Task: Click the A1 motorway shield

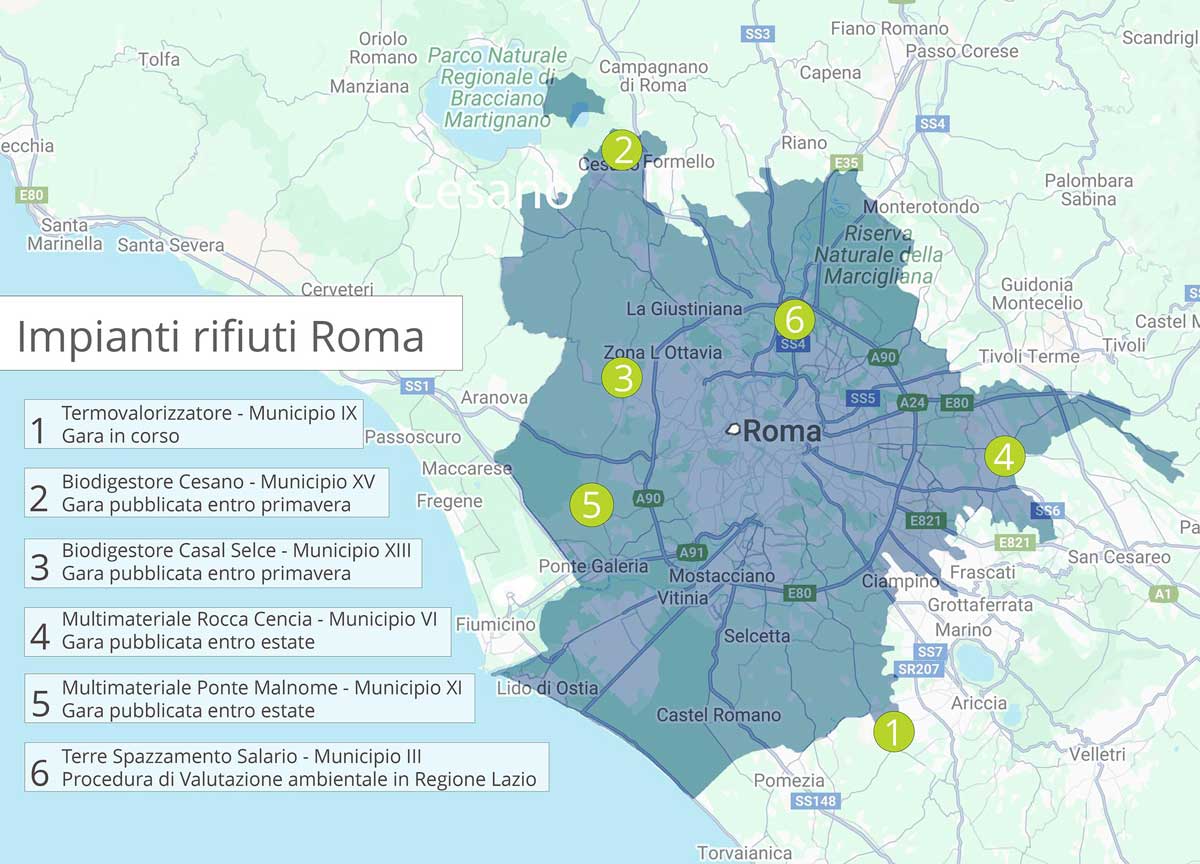Action: [x=1163, y=594]
